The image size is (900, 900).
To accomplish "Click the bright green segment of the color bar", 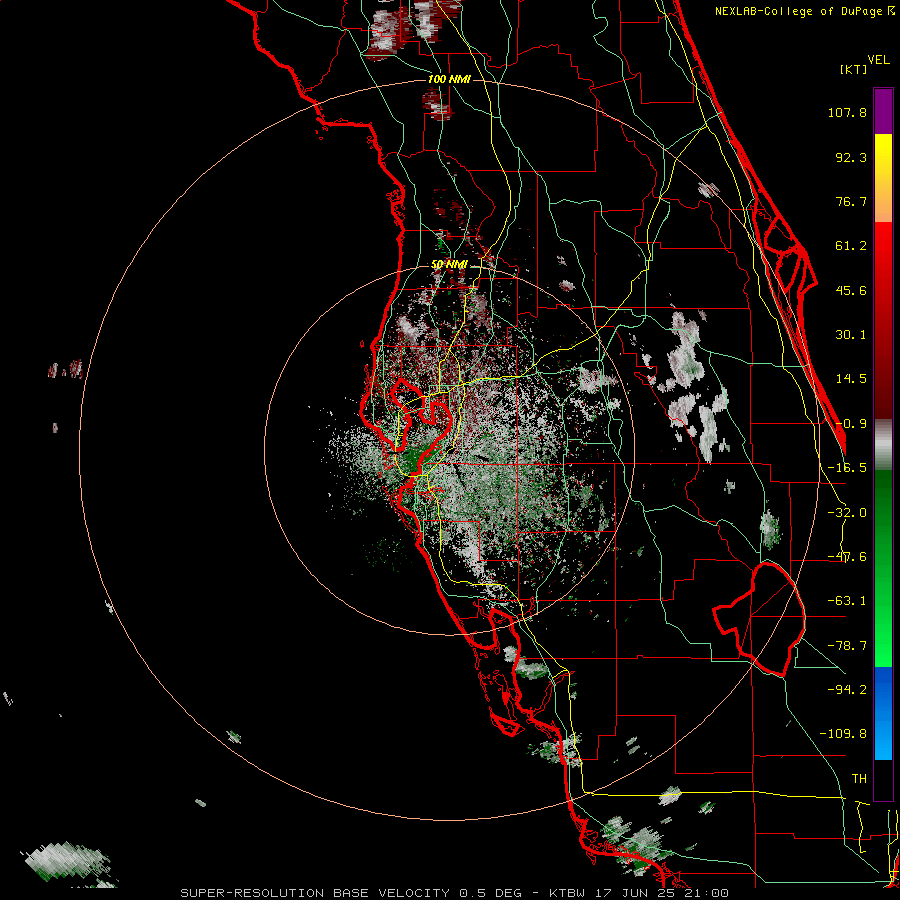I will click(x=883, y=620).
